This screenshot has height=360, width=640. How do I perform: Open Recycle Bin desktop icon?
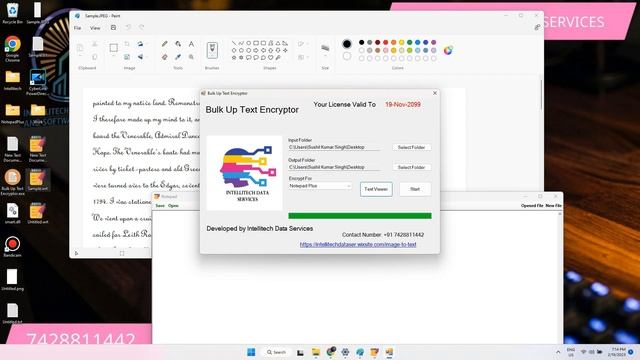(12, 13)
